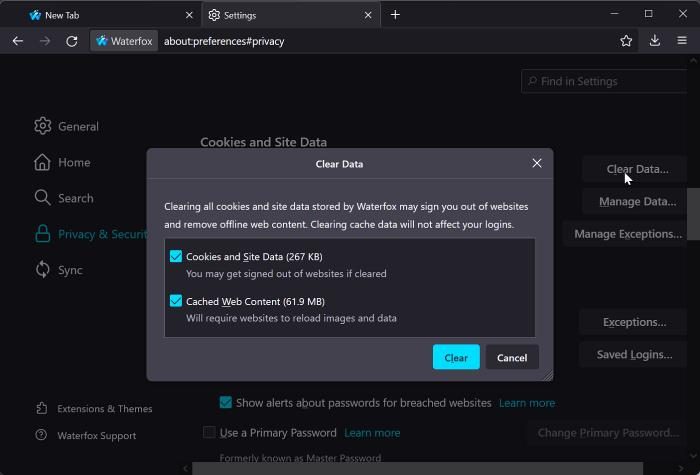The height and width of the screenshot is (475, 700).
Task: Click Manage Exceptions... button
Action: pos(627,234)
